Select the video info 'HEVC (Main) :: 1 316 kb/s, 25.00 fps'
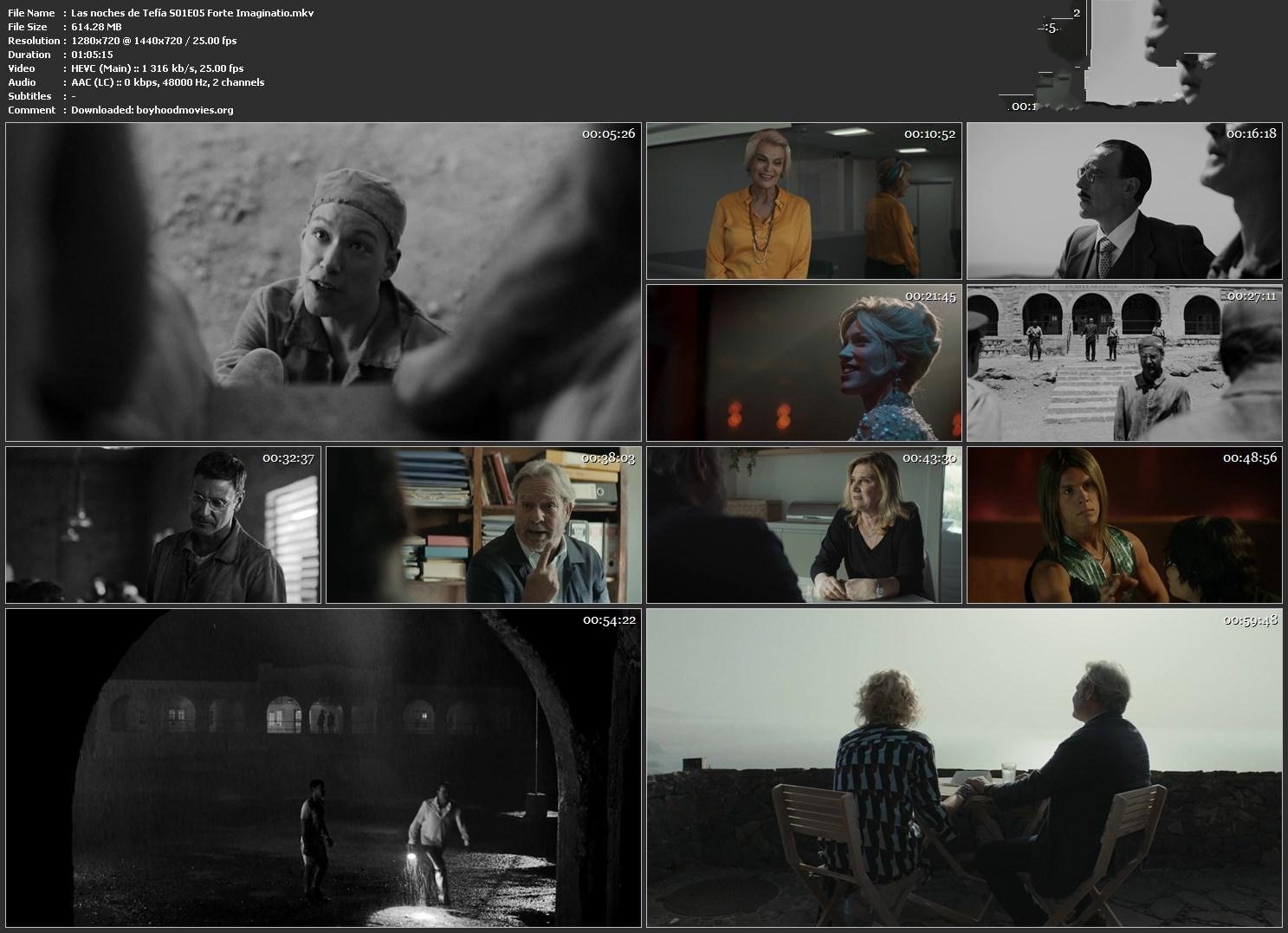Image resolution: width=1288 pixels, height=933 pixels. coord(157,68)
